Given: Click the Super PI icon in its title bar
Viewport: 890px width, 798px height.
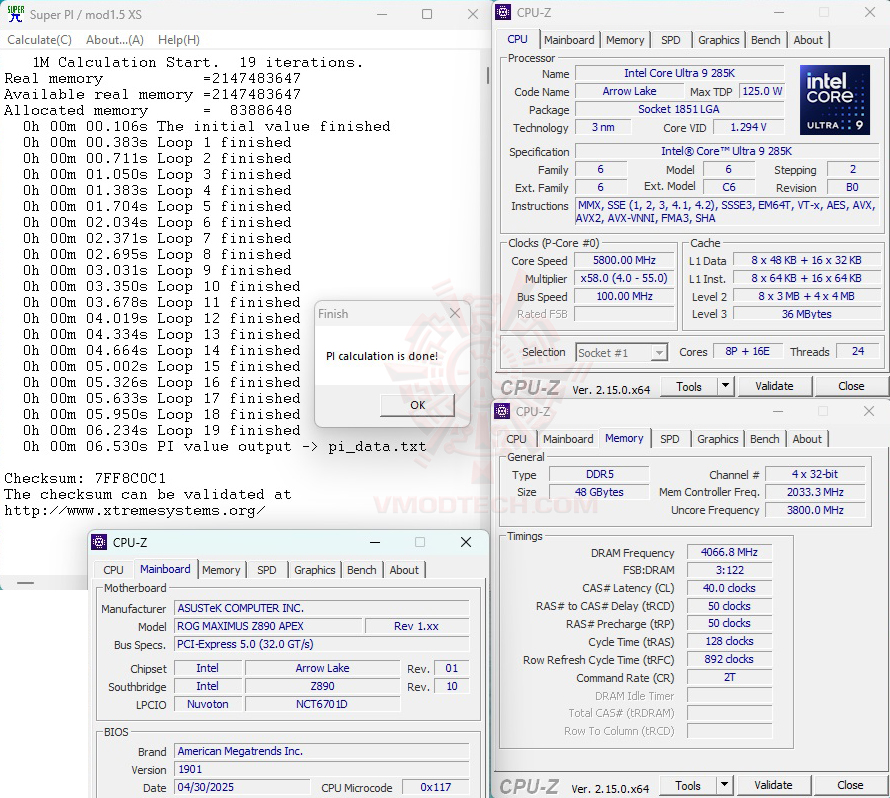Looking at the screenshot, I should coord(14,15).
